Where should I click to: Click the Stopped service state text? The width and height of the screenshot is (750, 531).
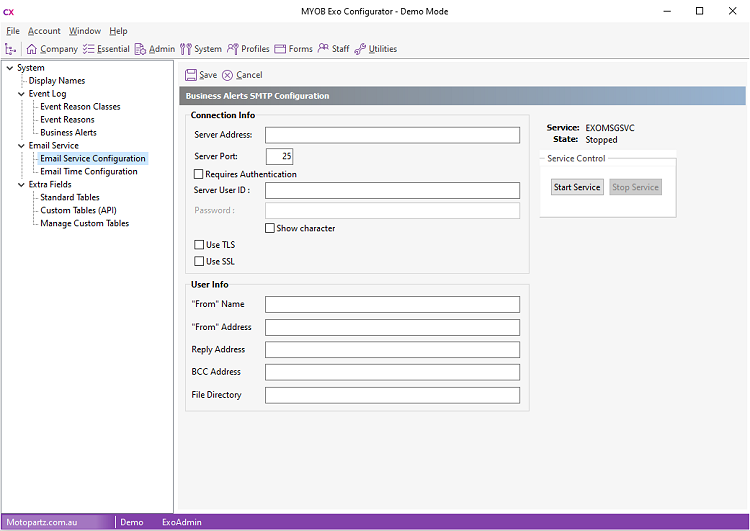click(601, 140)
